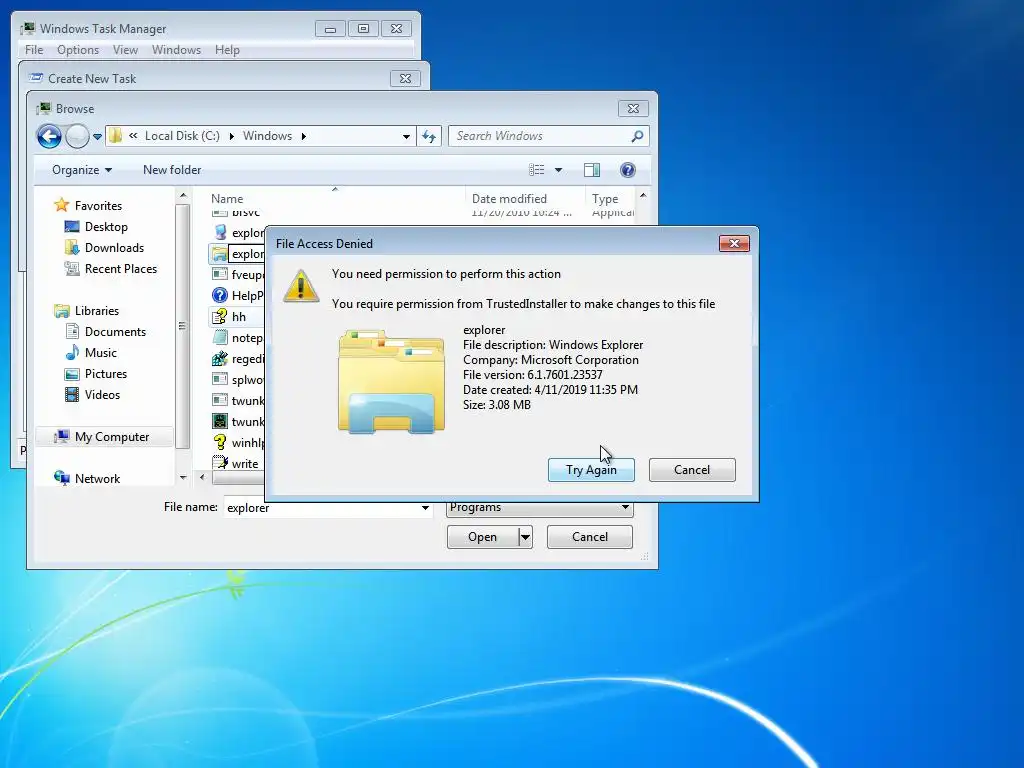This screenshot has width=1024, height=768.
Task: Click Local Disk (C:) in the breadcrumb
Action: click(x=182, y=136)
